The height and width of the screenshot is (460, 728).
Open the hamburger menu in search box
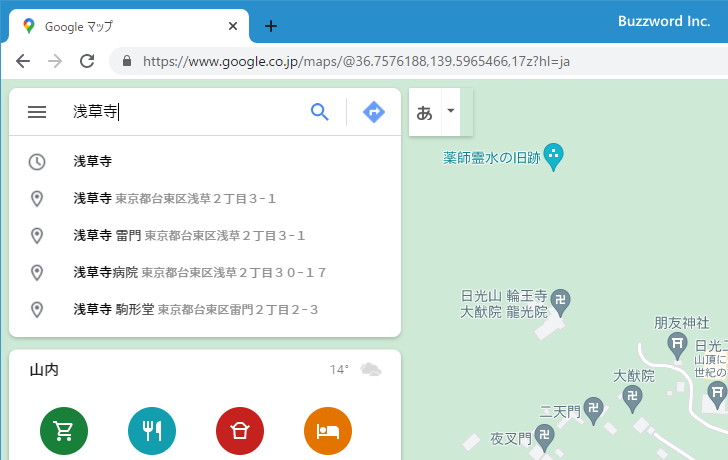coord(37,112)
